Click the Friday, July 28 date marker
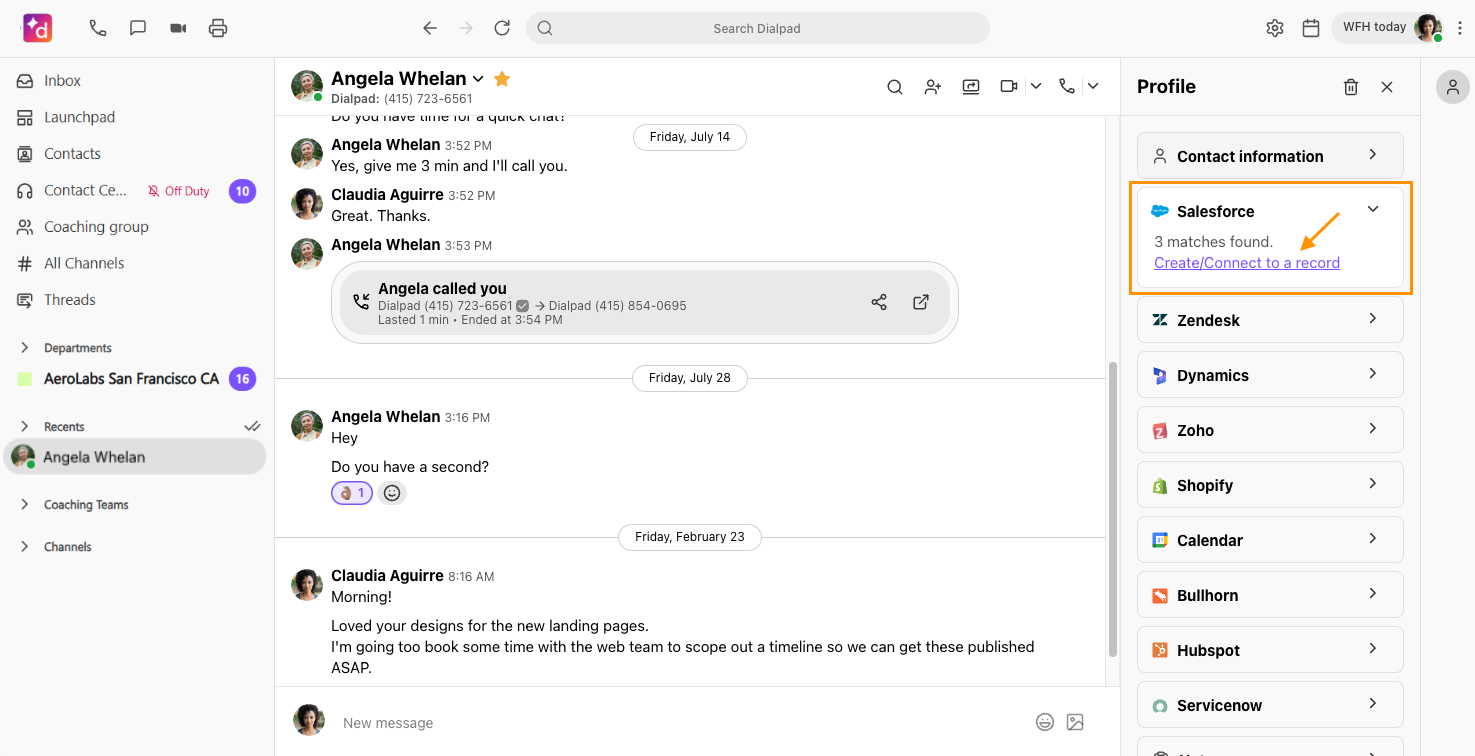 click(690, 378)
